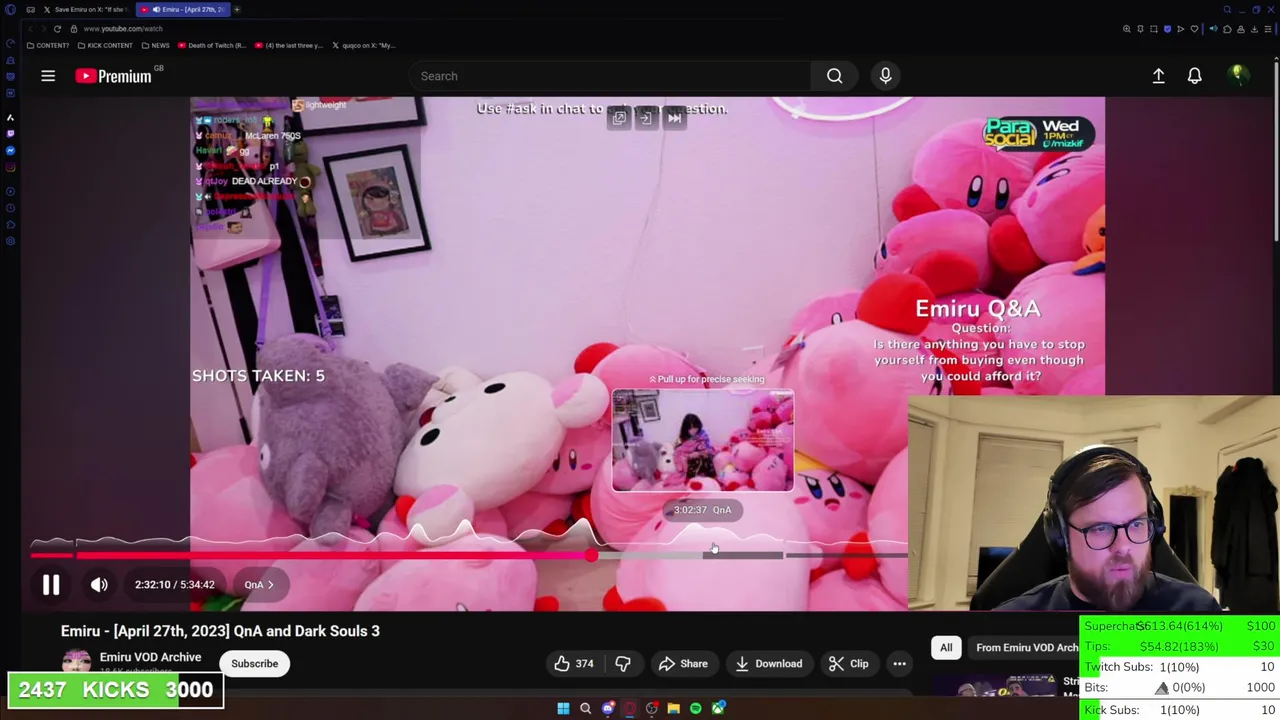
Task: Click the seek preview thumbnail
Action: click(x=703, y=441)
